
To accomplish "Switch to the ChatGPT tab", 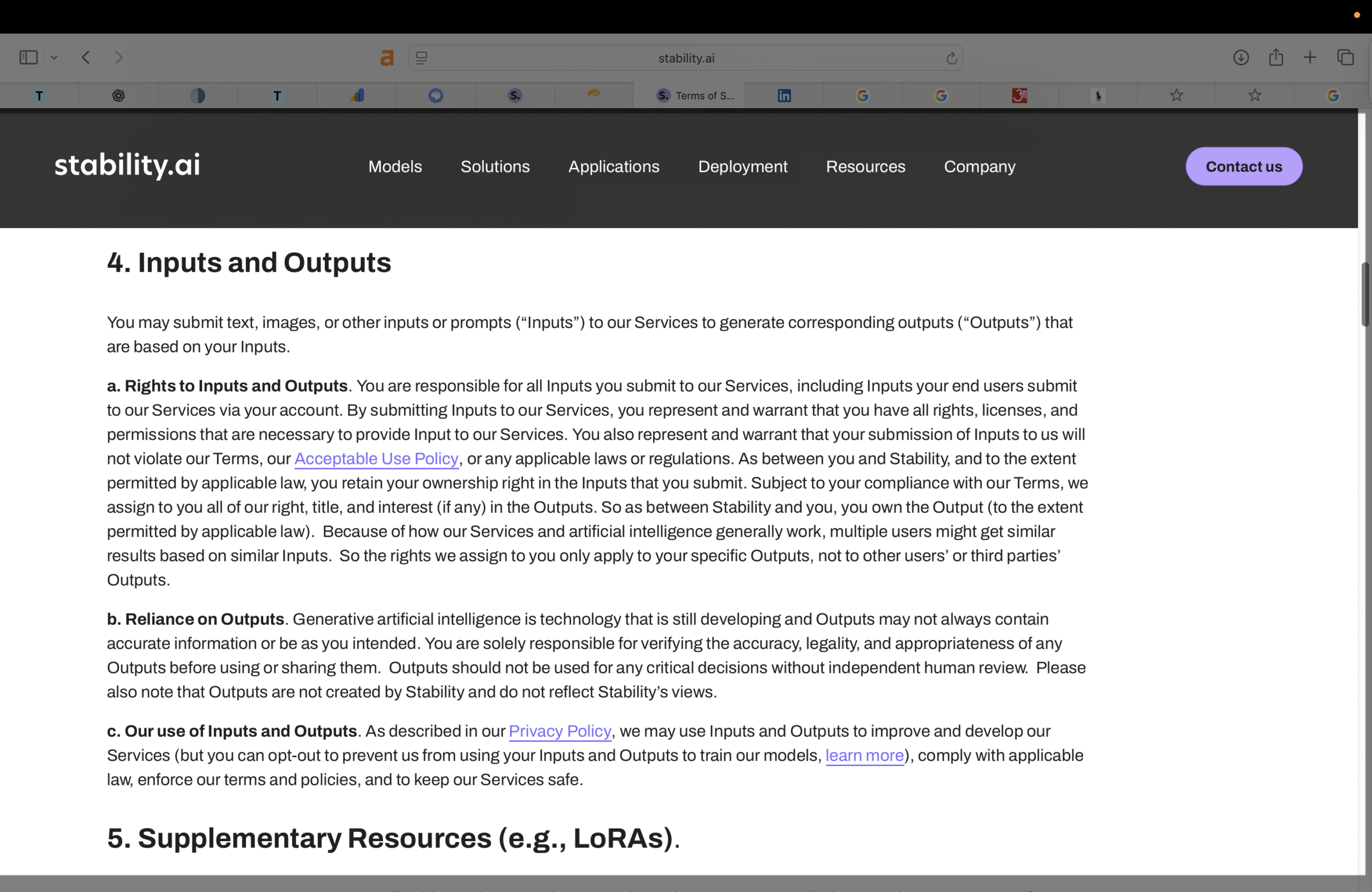I will [x=118, y=96].
